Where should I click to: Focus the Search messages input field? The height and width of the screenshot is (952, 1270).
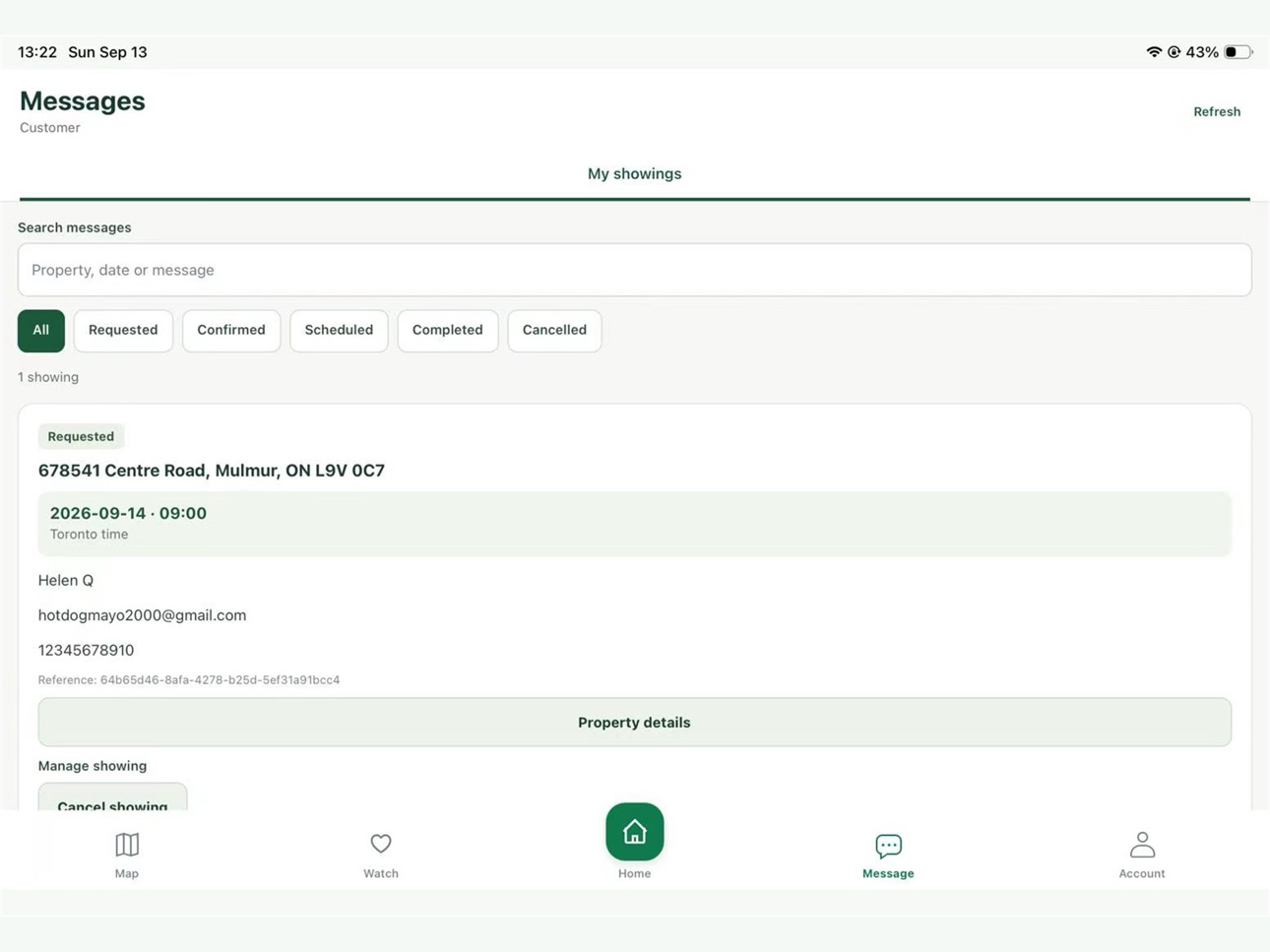[x=635, y=270]
